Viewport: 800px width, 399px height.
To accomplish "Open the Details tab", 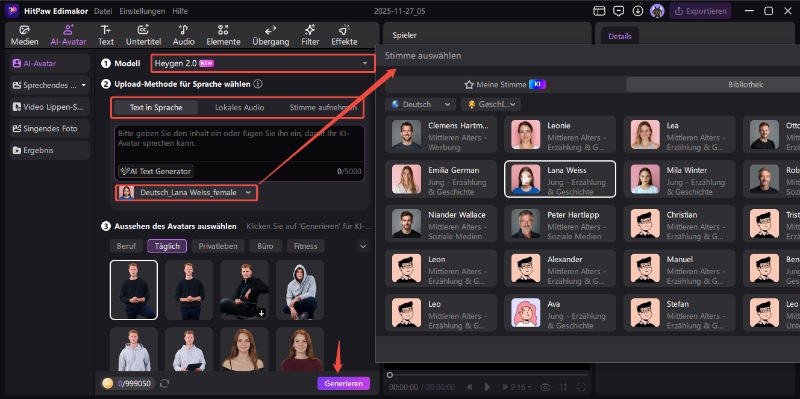I will (620, 36).
